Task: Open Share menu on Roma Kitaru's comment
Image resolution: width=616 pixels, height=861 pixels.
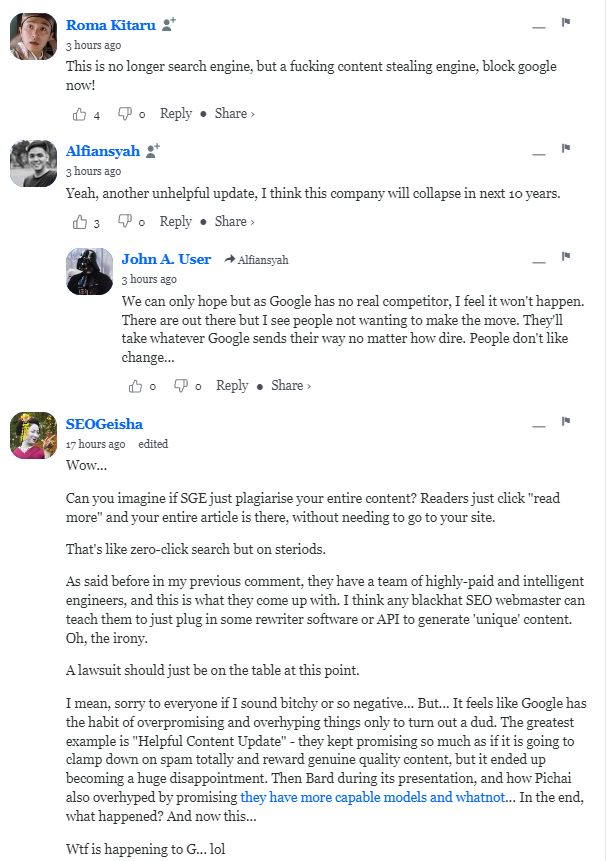Action: [234, 114]
